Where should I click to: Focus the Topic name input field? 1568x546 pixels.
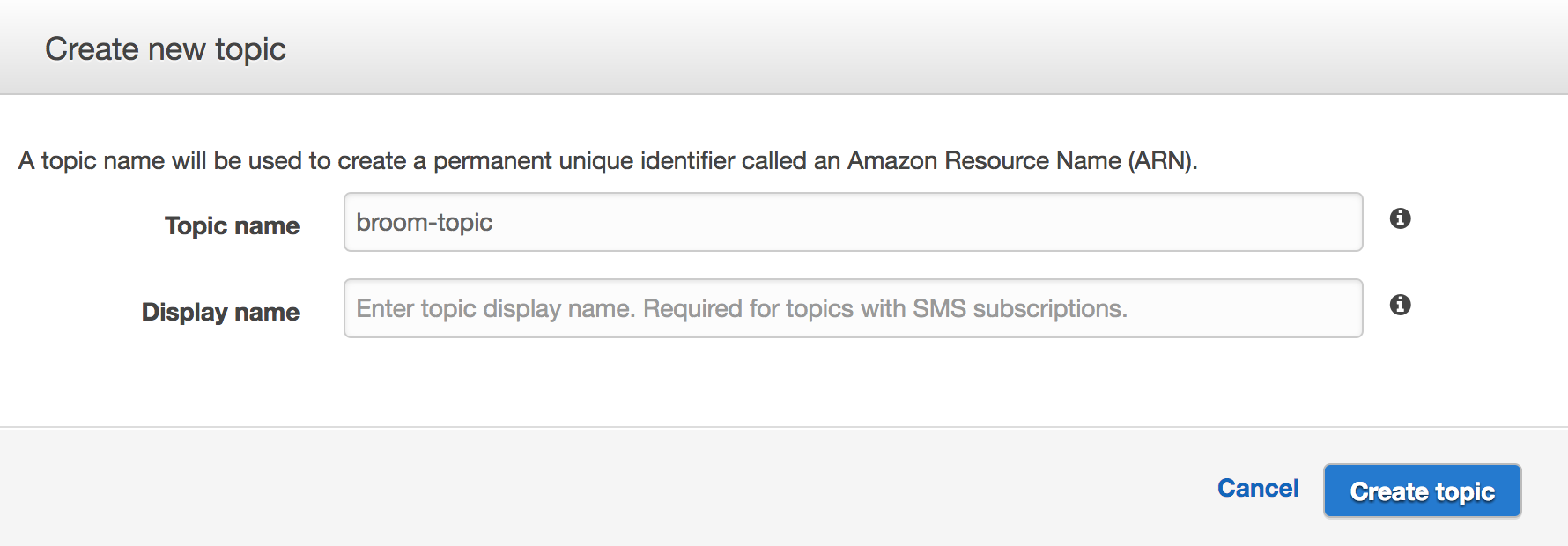tap(853, 222)
